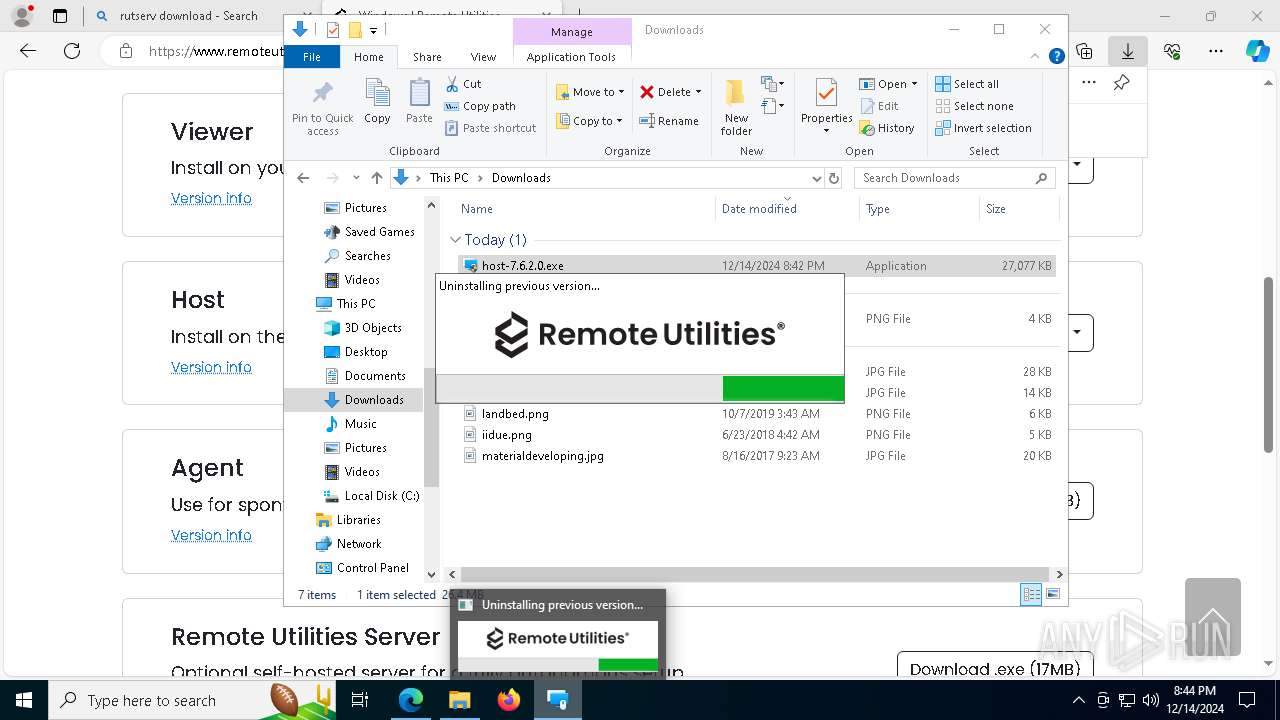Click This PC in address breadcrumb
Viewport: 1280px width, 720px height.
(x=449, y=178)
